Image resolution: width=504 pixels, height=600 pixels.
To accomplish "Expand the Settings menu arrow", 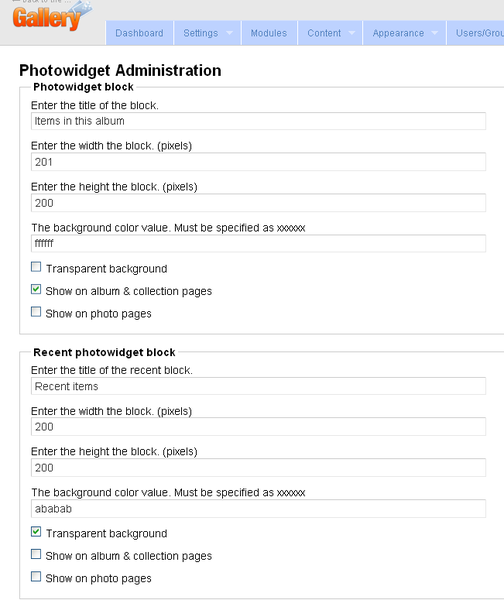I will point(230,33).
